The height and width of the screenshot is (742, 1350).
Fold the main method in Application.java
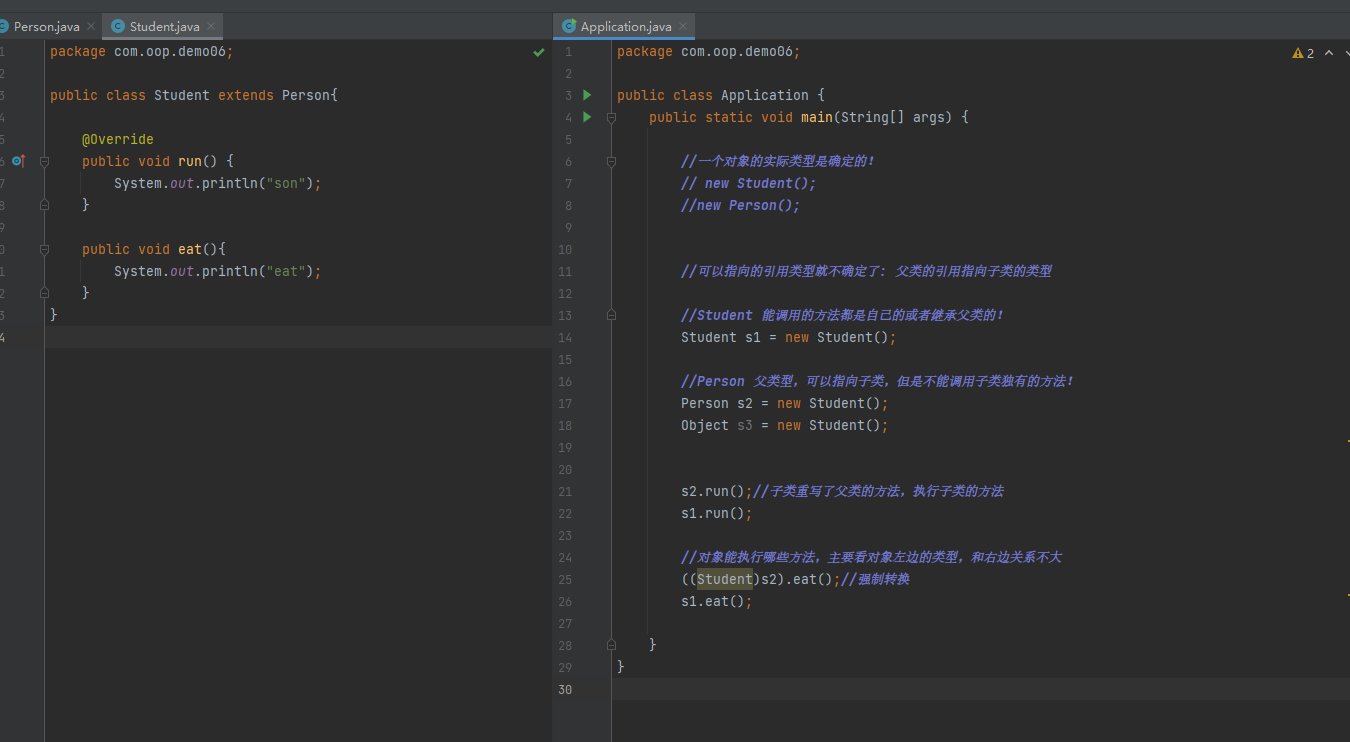[610, 117]
